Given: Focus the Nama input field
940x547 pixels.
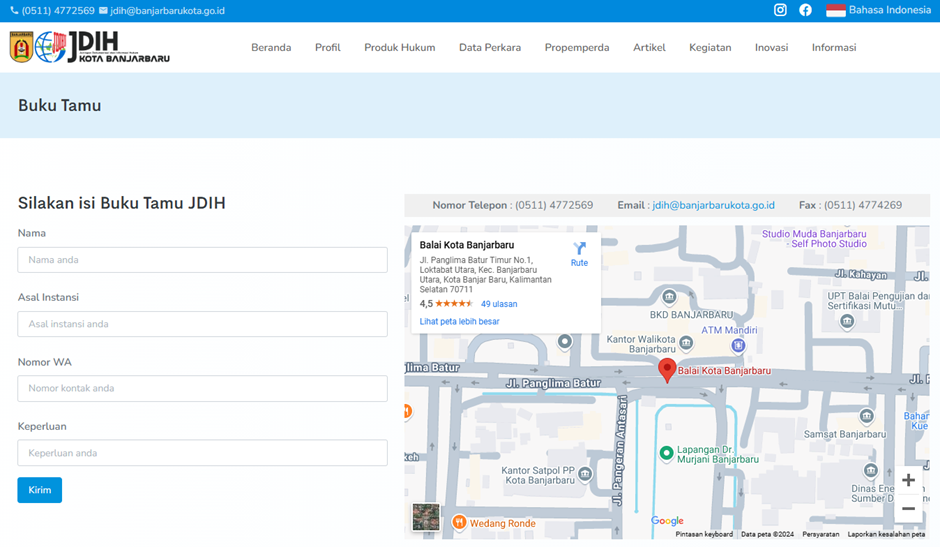Looking at the screenshot, I should (202, 260).
